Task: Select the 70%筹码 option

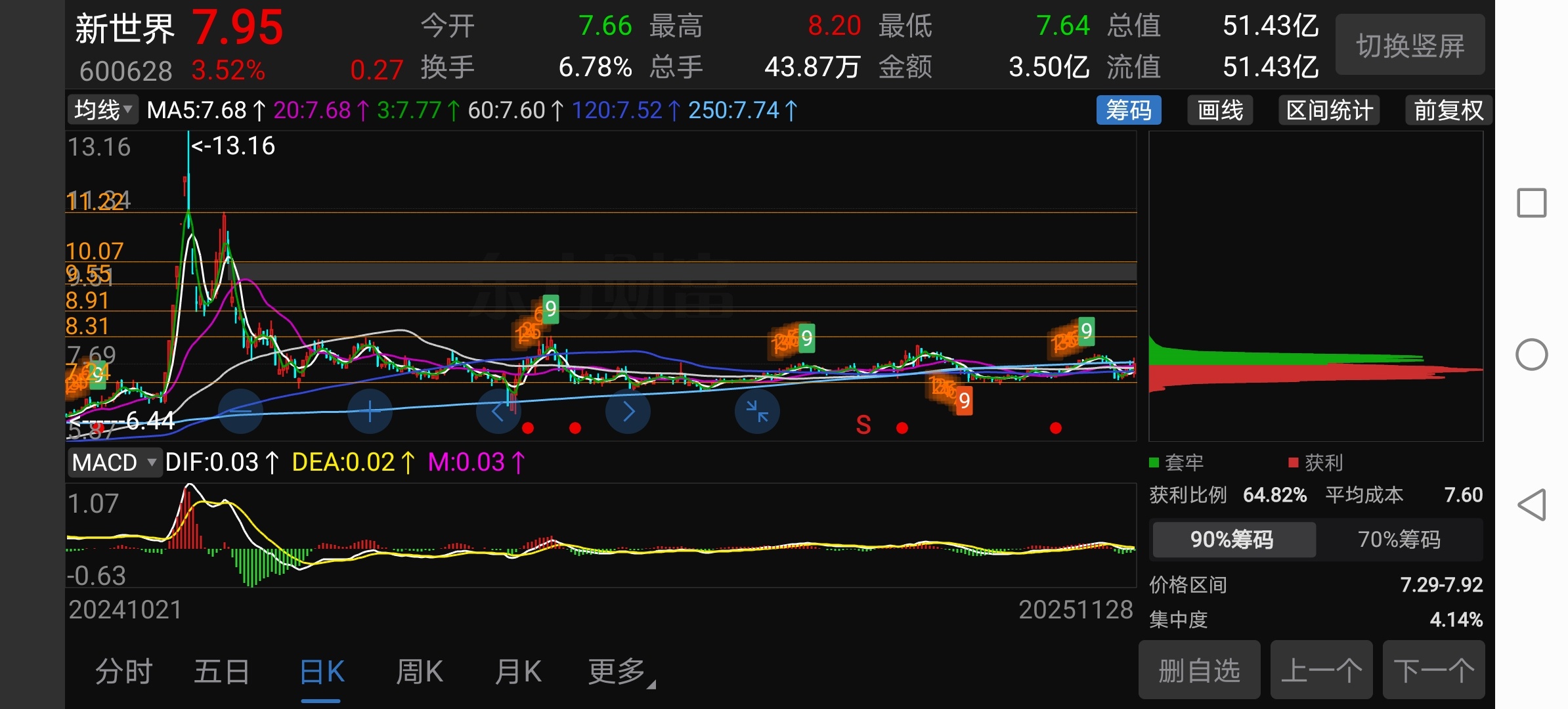Action: tap(1399, 540)
